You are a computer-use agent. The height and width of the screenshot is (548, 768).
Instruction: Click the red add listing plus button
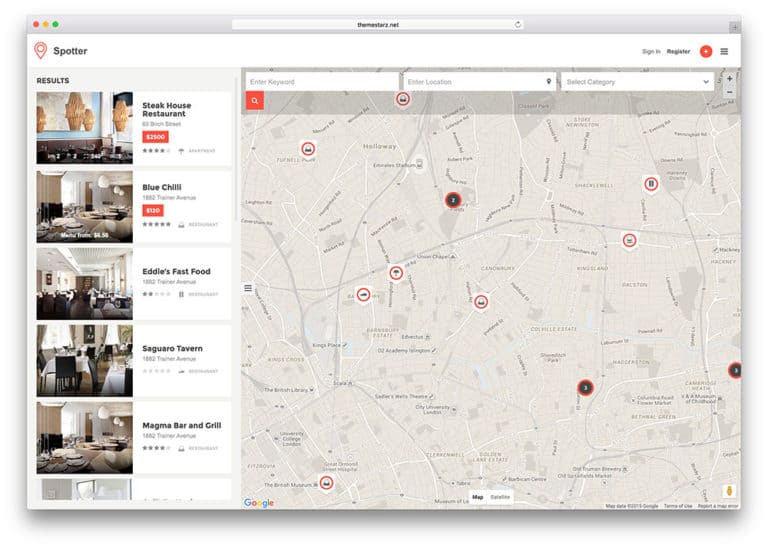706,51
